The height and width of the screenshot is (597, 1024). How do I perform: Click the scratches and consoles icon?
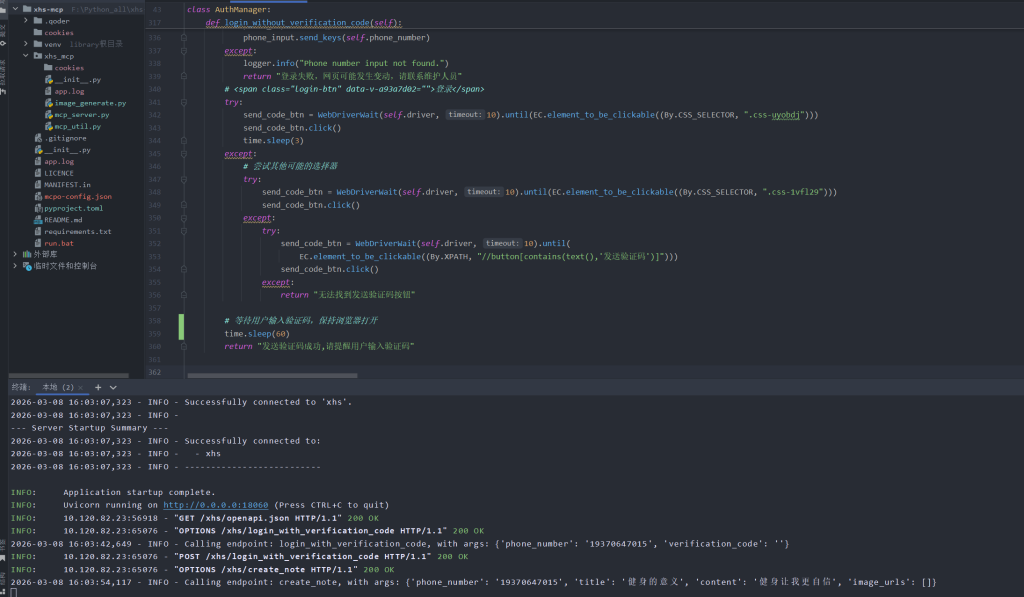tap(26, 266)
